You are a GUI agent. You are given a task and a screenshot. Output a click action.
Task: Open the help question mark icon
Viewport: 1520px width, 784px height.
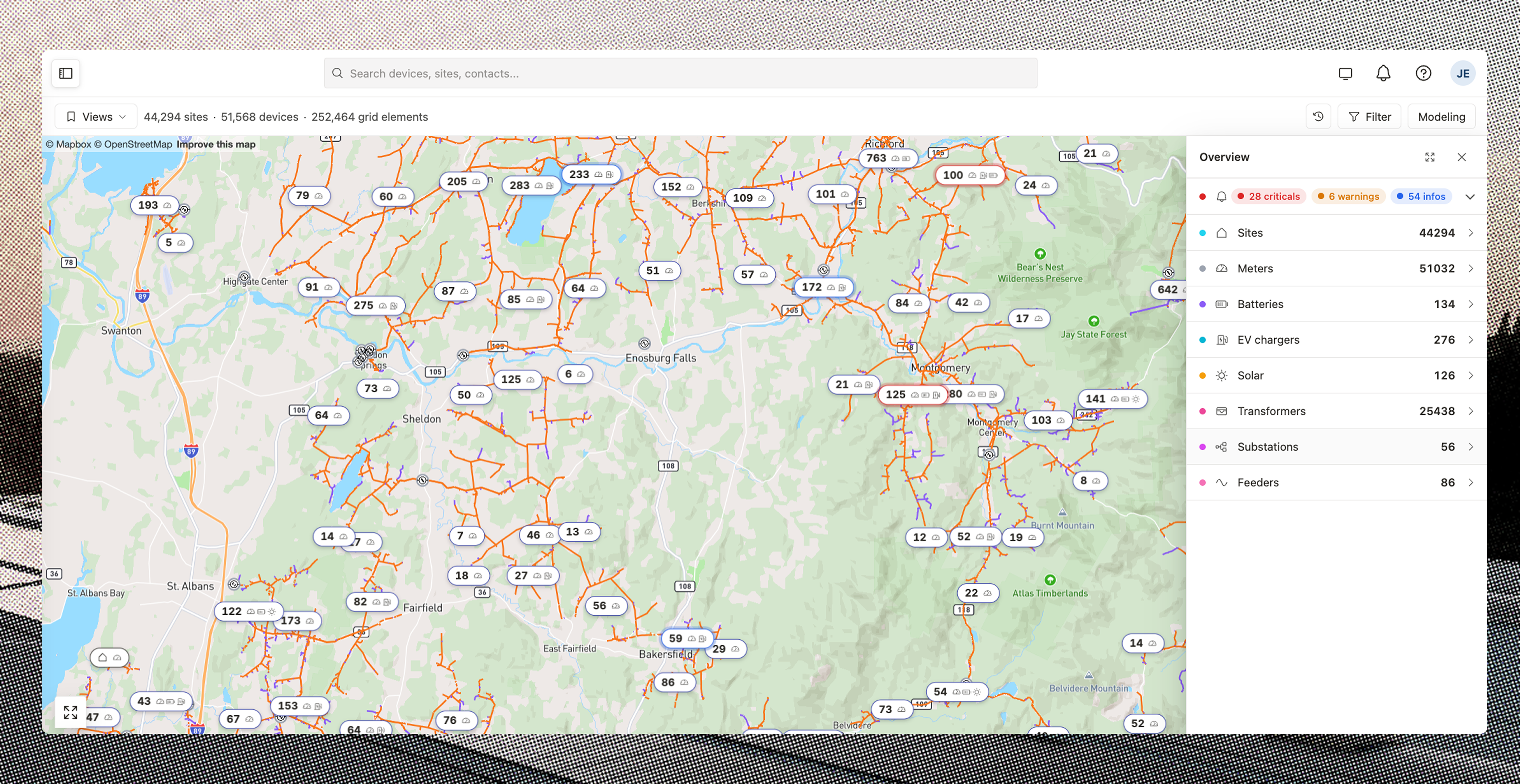click(1423, 73)
